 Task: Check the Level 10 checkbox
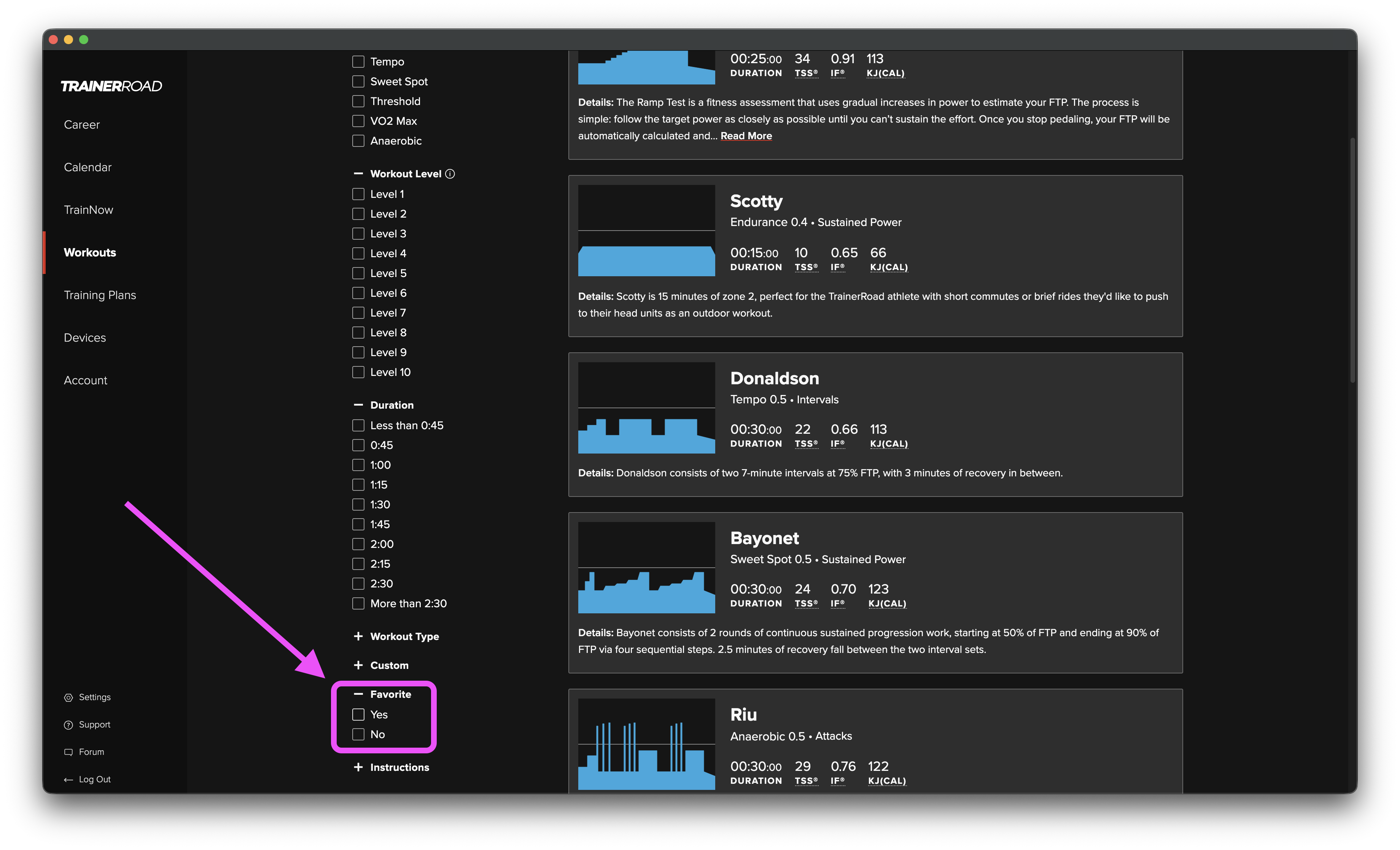coord(358,372)
